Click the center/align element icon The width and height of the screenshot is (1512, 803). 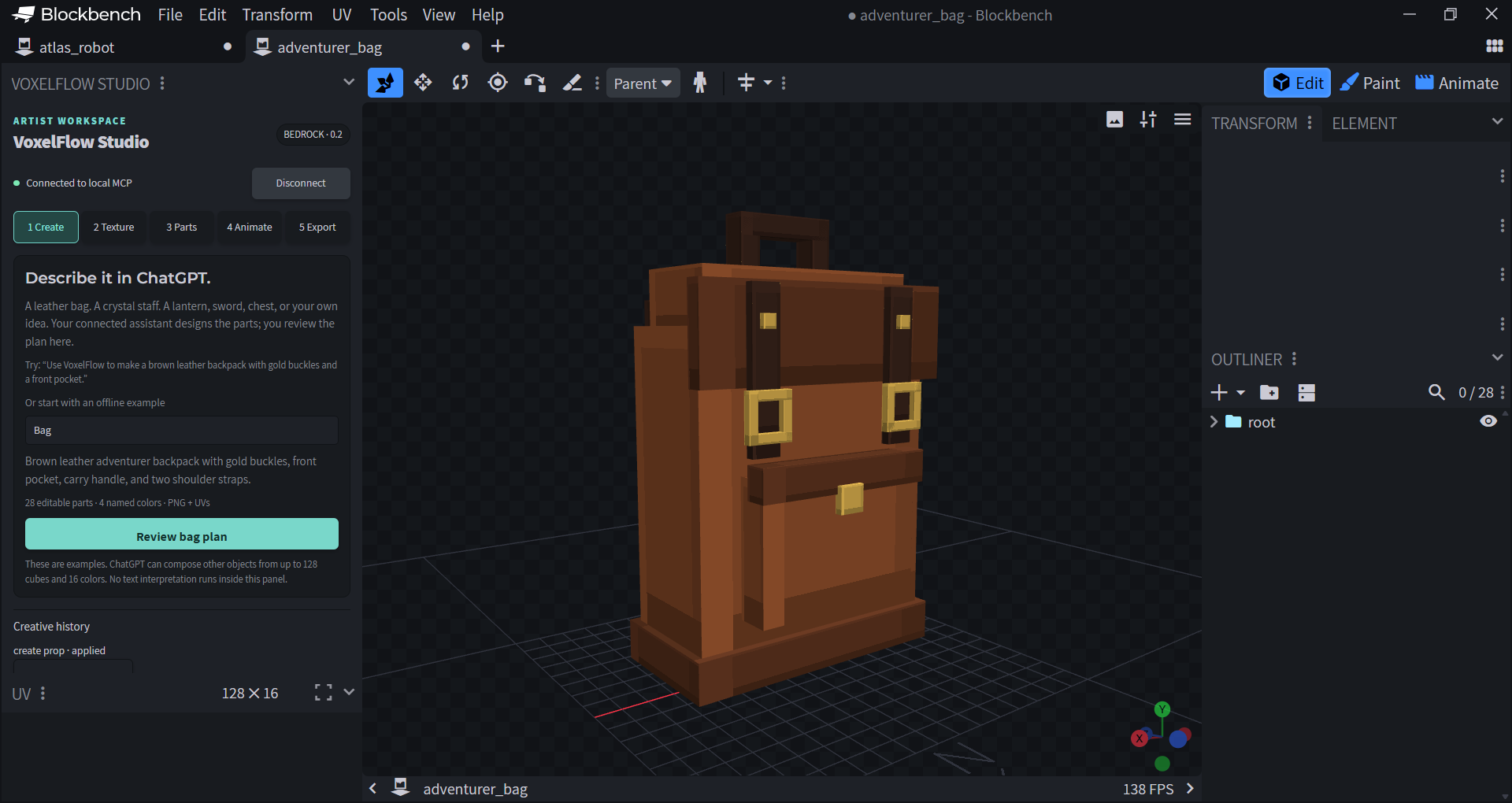(746, 83)
